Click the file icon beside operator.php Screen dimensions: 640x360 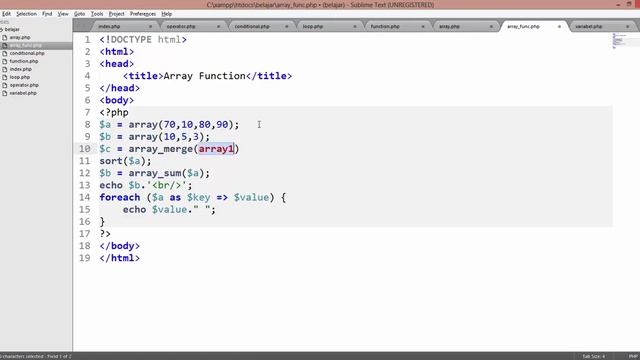[5, 85]
